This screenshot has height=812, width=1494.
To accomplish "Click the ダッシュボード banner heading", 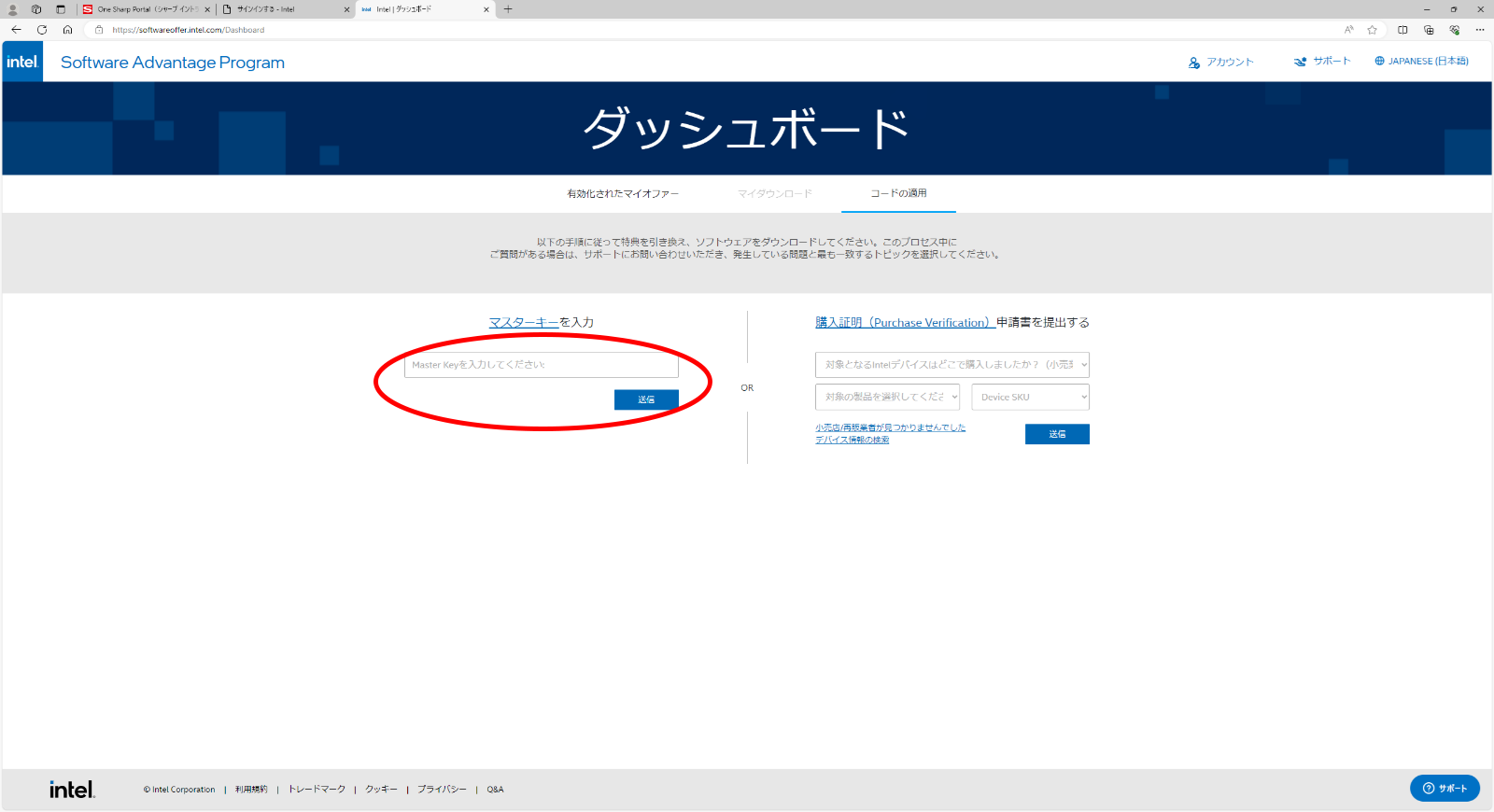I will tap(747, 128).
